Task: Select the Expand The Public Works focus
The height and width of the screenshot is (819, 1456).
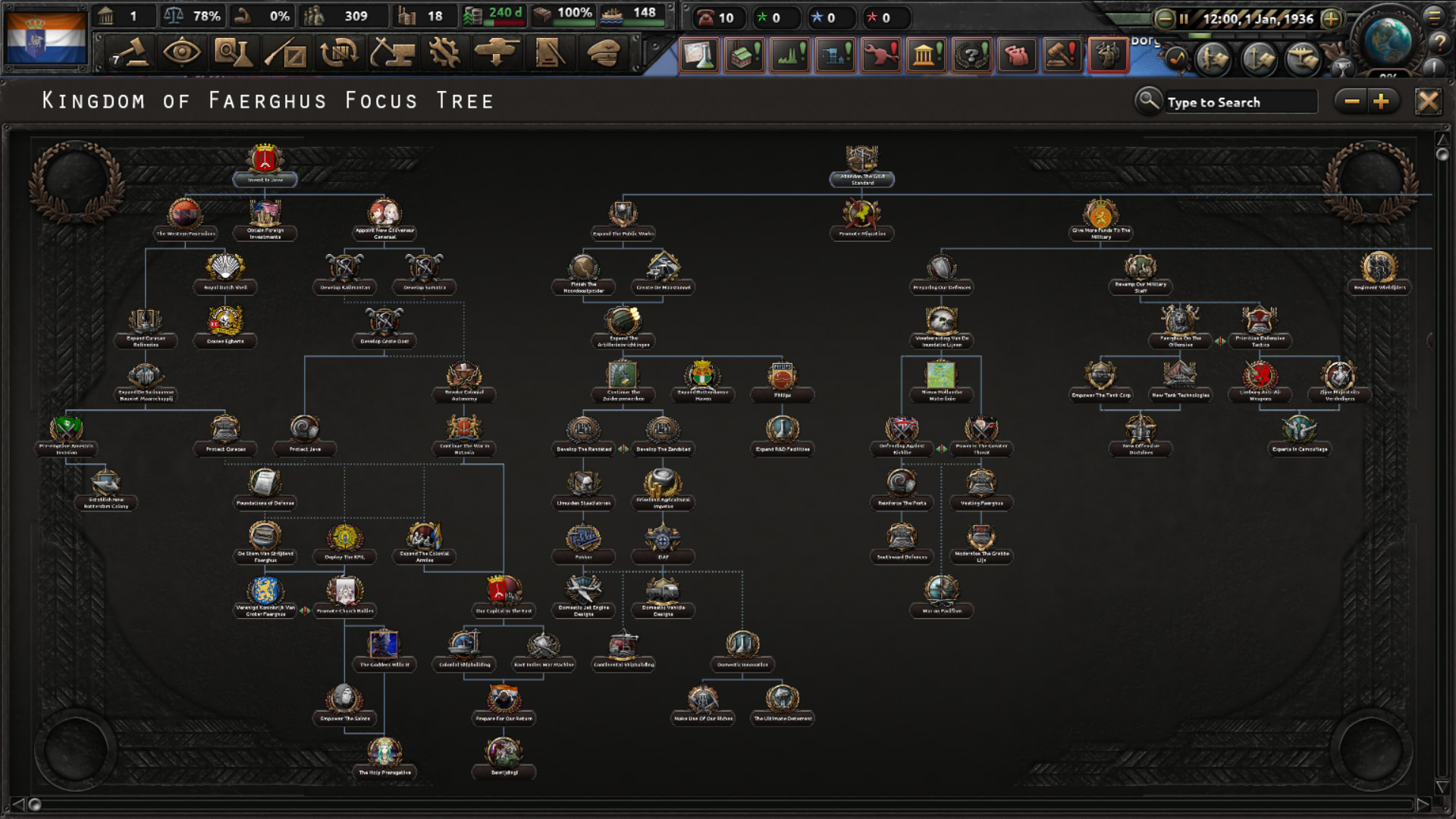Action: [623, 220]
